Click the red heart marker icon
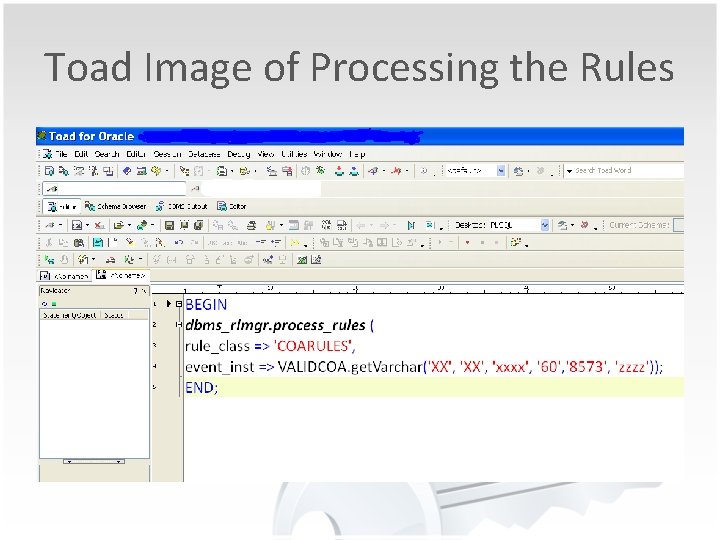This screenshot has height=540, width=720. (x=467, y=242)
